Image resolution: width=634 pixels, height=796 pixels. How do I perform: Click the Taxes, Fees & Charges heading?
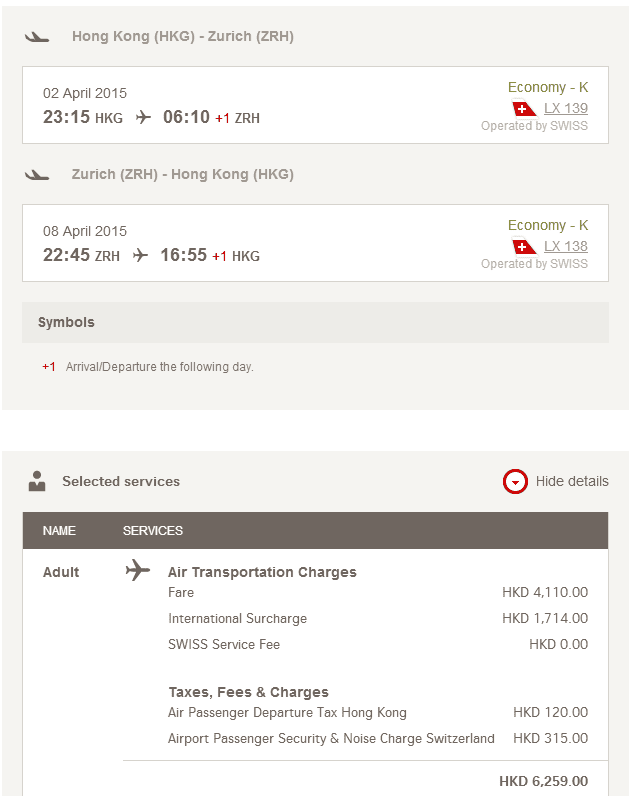[x=248, y=692]
